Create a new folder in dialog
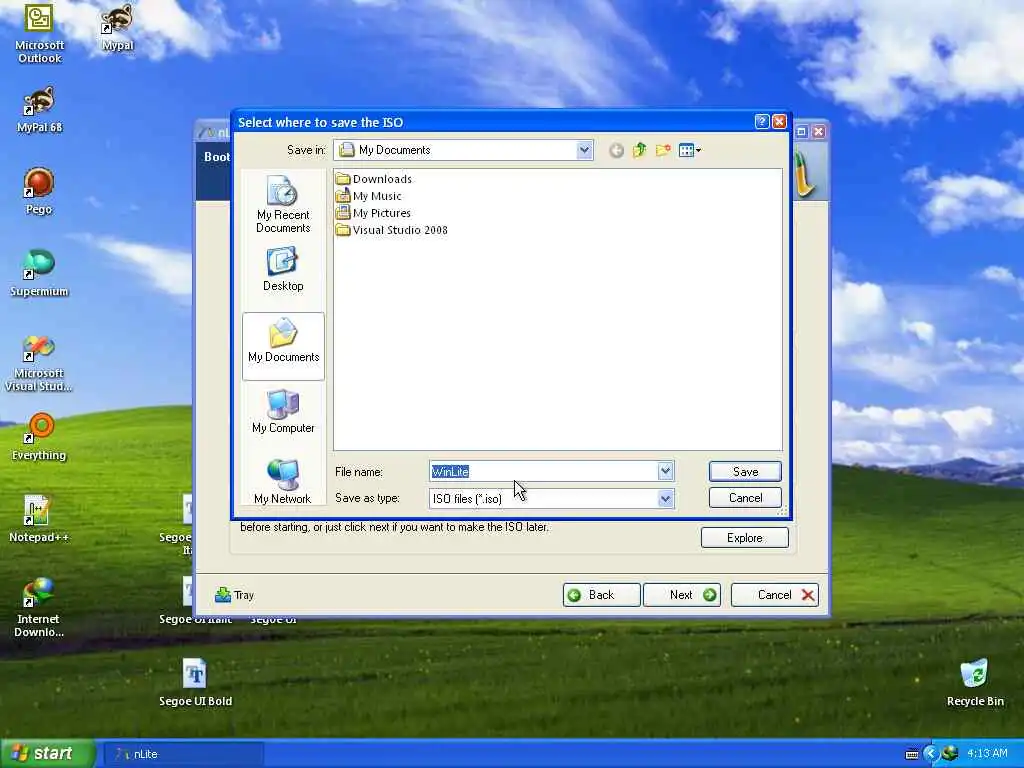The width and height of the screenshot is (1024, 768). pos(663,151)
